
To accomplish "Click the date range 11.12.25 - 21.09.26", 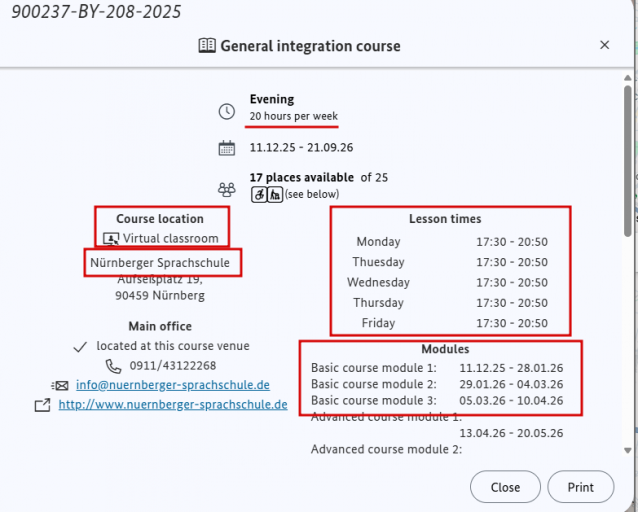I will 302,147.
